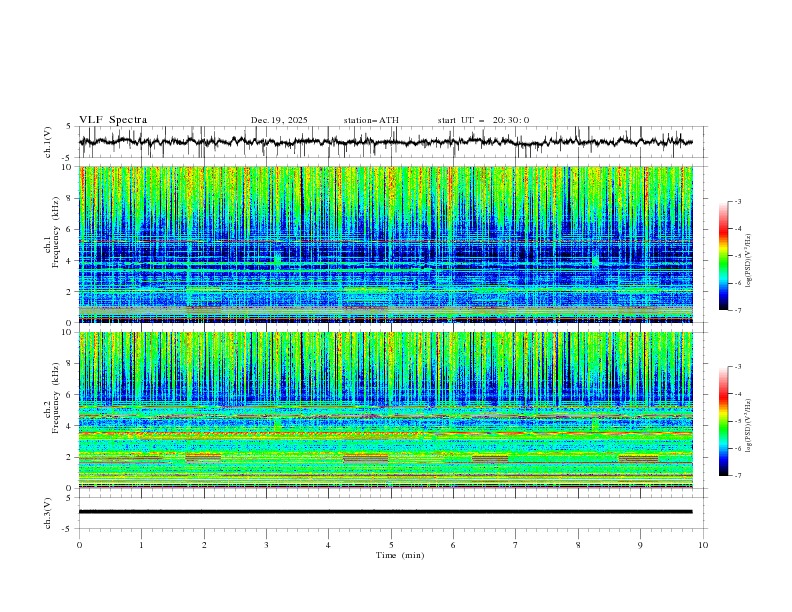Click the upper ch.1 PSD color bar

[723, 255]
